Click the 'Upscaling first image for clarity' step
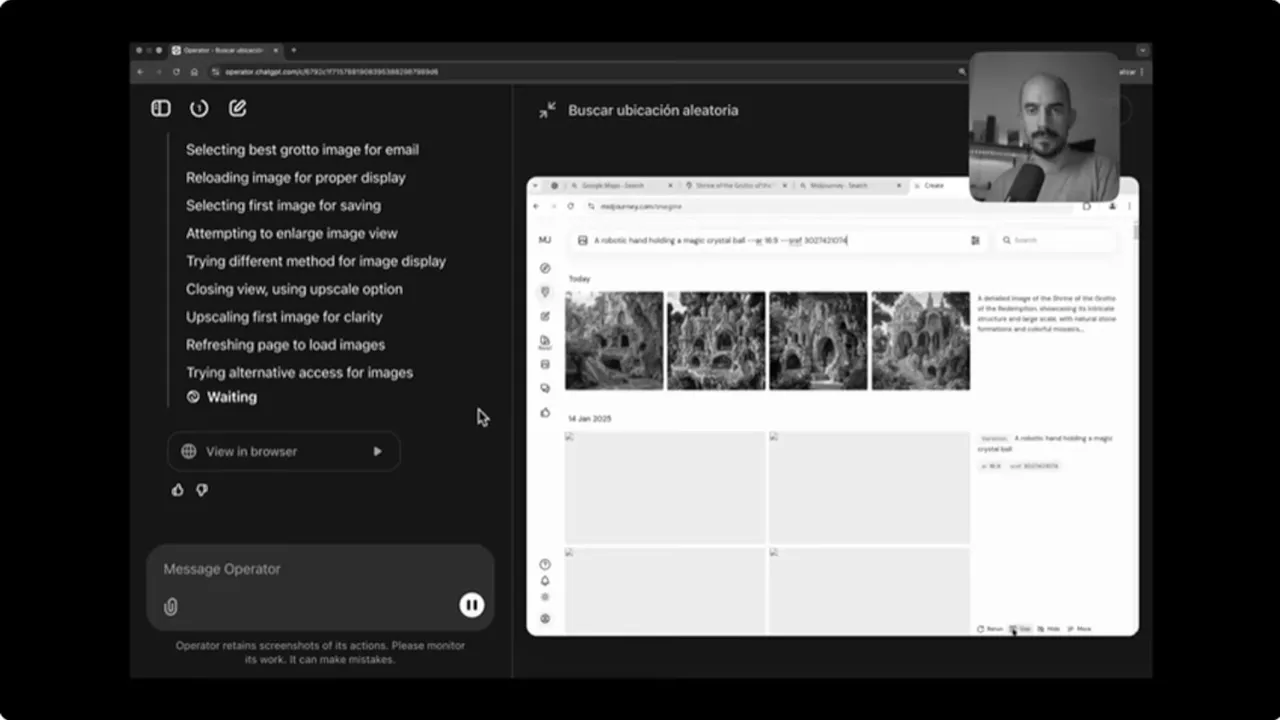Image resolution: width=1280 pixels, height=720 pixels. tap(284, 317)
